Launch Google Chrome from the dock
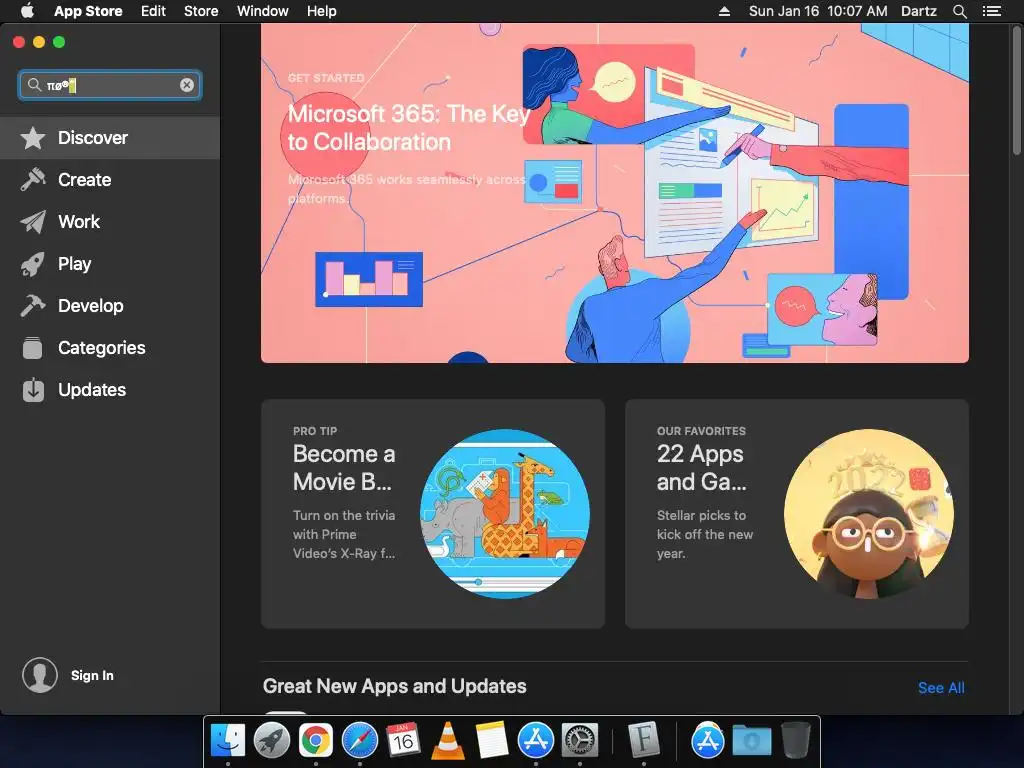The height and width of the screenshot is (768, 1024). click(315, 741)
